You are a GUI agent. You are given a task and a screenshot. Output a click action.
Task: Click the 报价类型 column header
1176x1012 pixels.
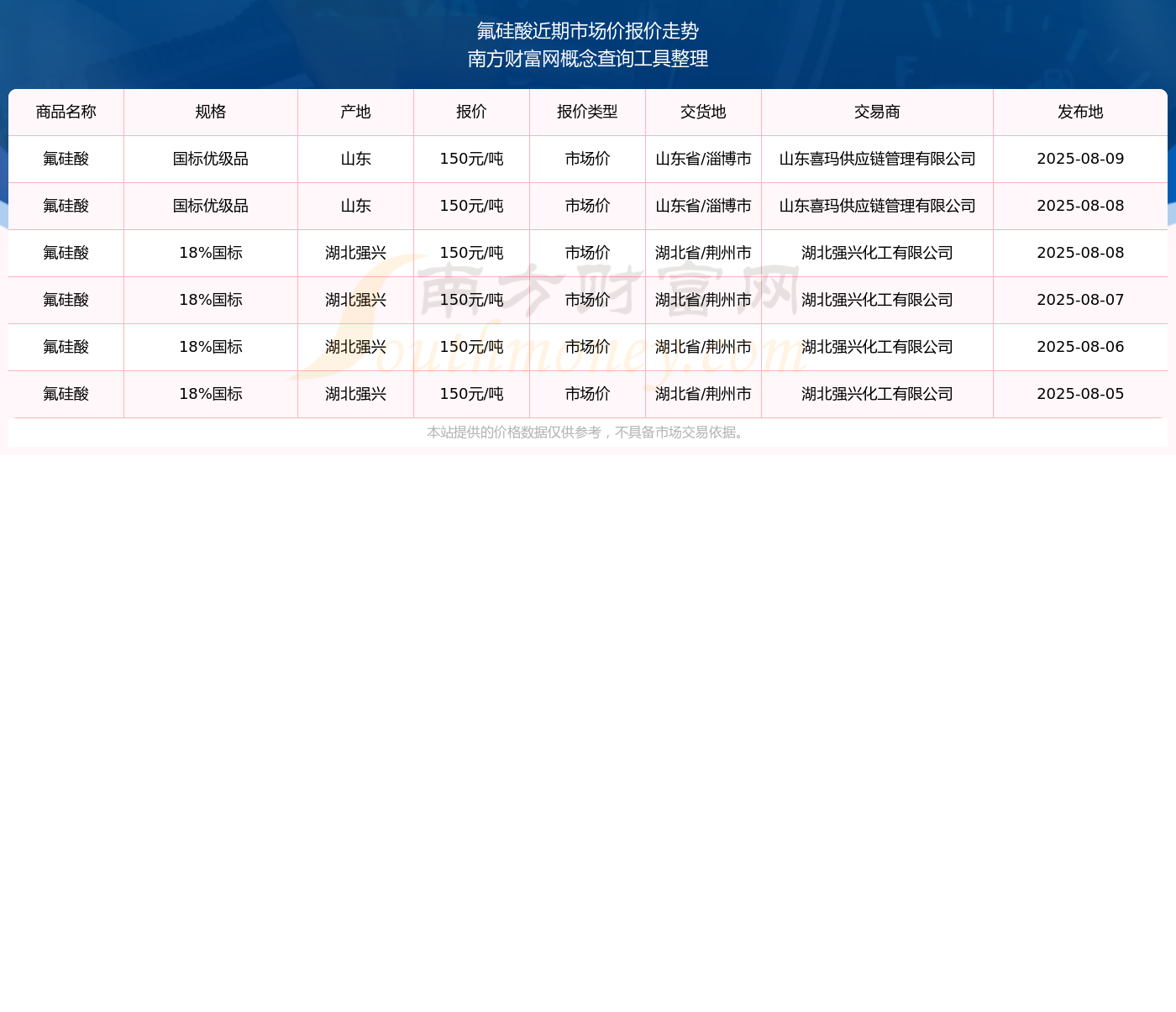tap(588, 112)
